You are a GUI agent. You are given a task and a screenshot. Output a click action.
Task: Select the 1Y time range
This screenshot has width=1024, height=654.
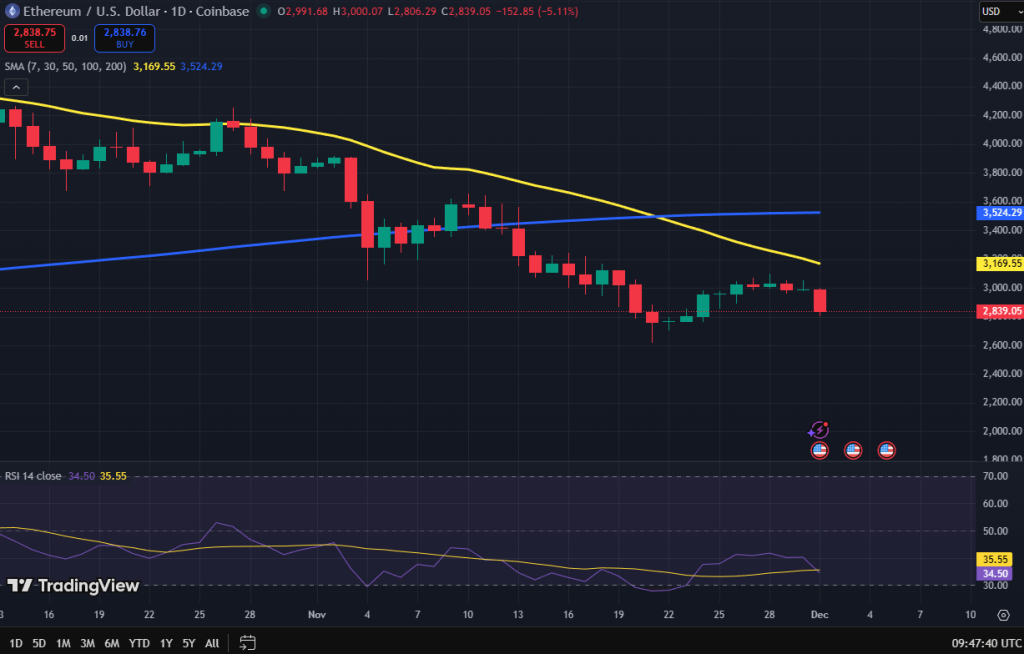(x=167, y=643)
